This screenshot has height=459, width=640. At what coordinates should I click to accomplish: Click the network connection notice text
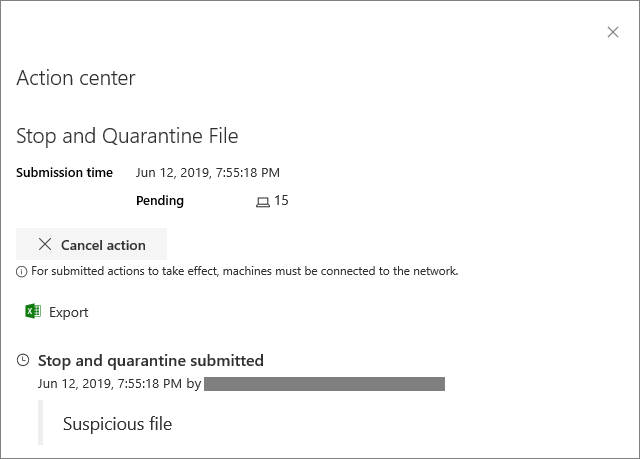[x=244, y=271]
